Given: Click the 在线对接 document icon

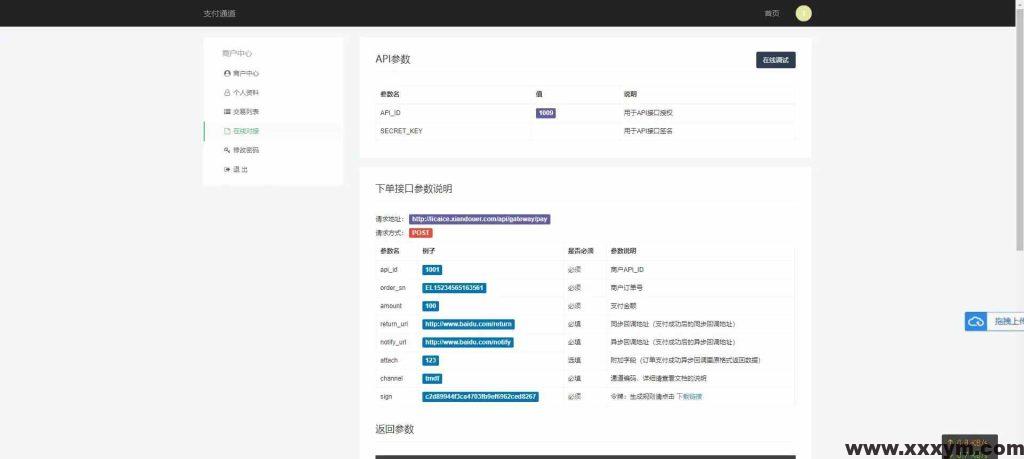Looking at the screenshot, I should pos(227,131).
